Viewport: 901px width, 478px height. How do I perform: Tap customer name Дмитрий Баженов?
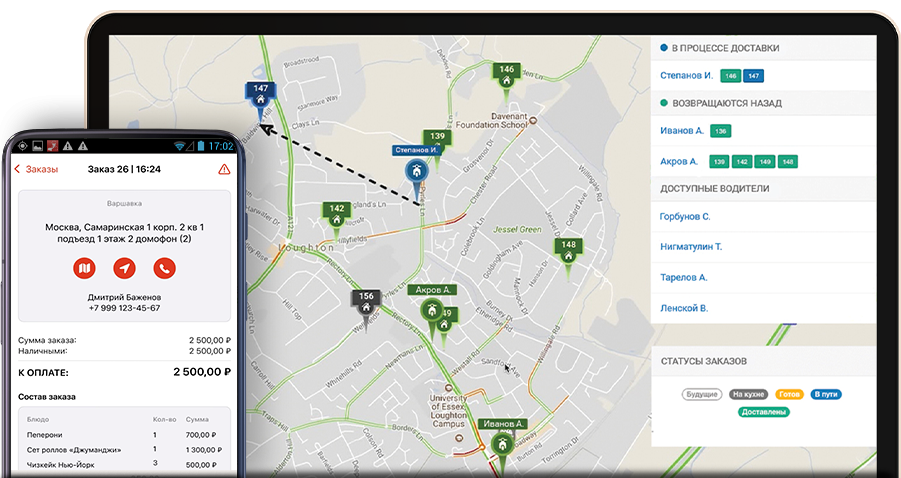(124, 298)
